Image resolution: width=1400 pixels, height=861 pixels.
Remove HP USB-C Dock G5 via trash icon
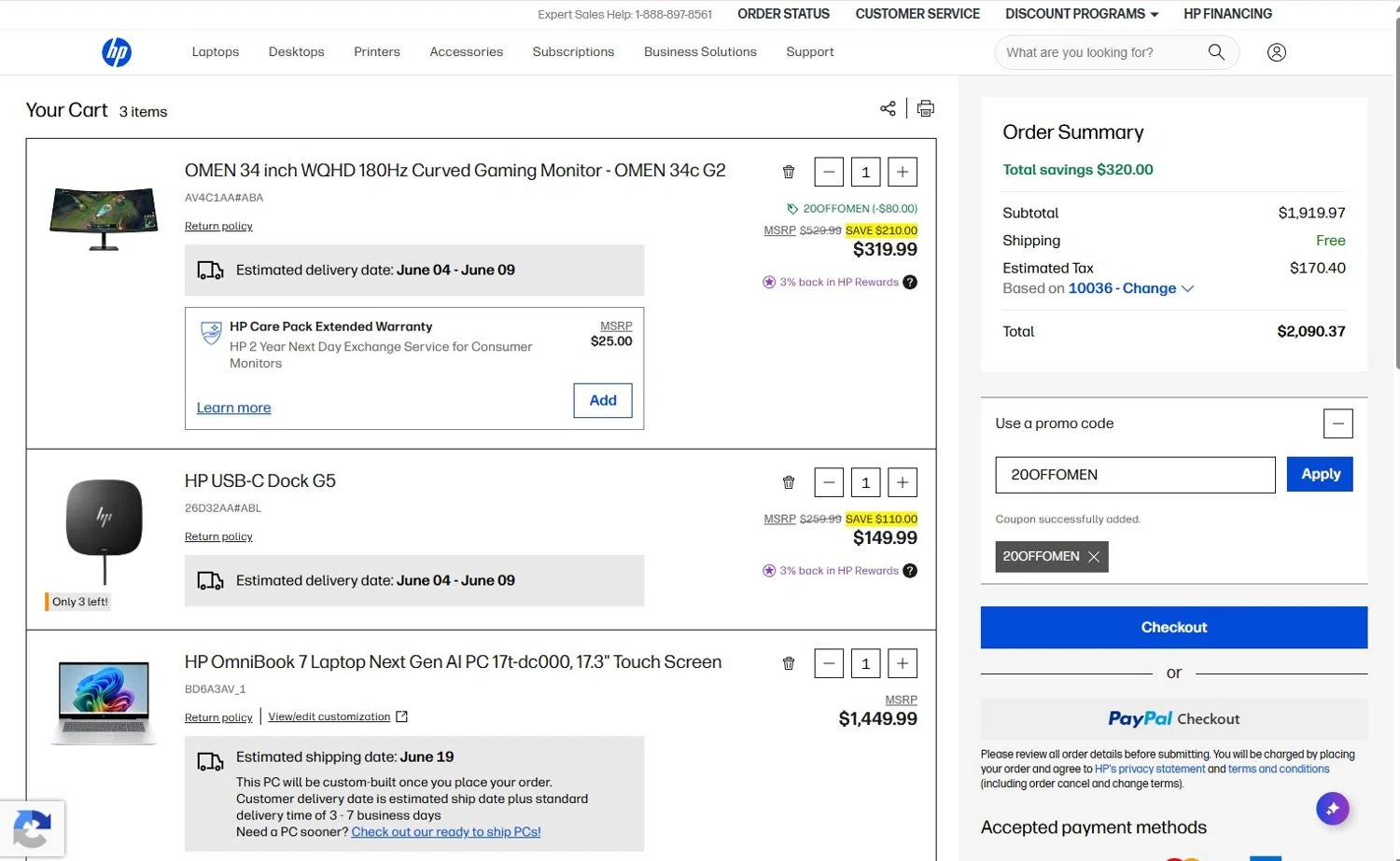(789, 482)
